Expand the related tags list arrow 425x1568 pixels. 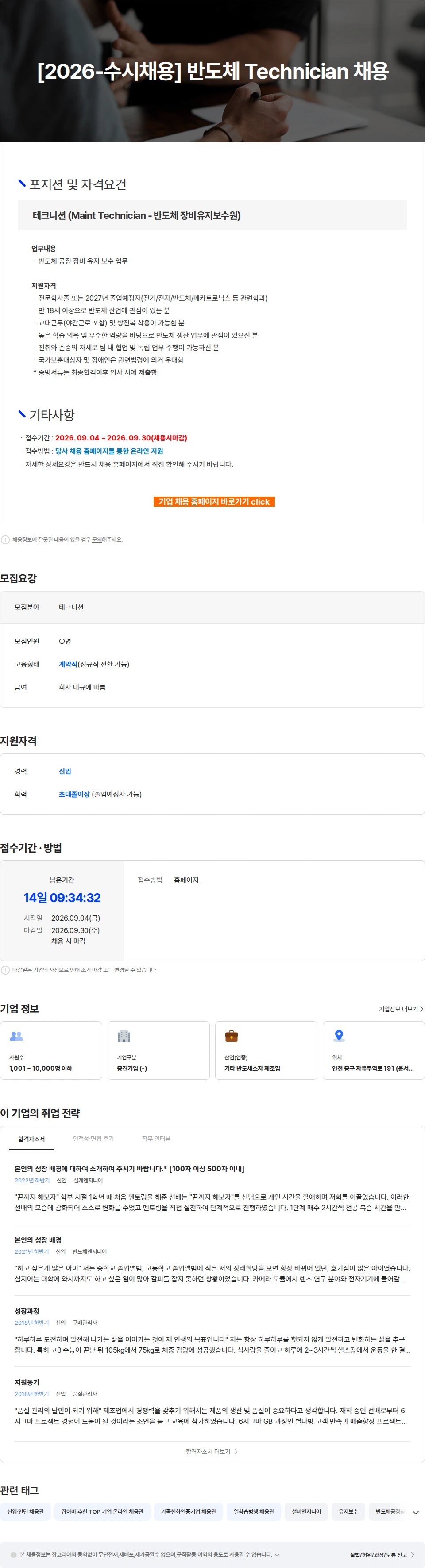pyautogui.click(x=415, y=1512)
